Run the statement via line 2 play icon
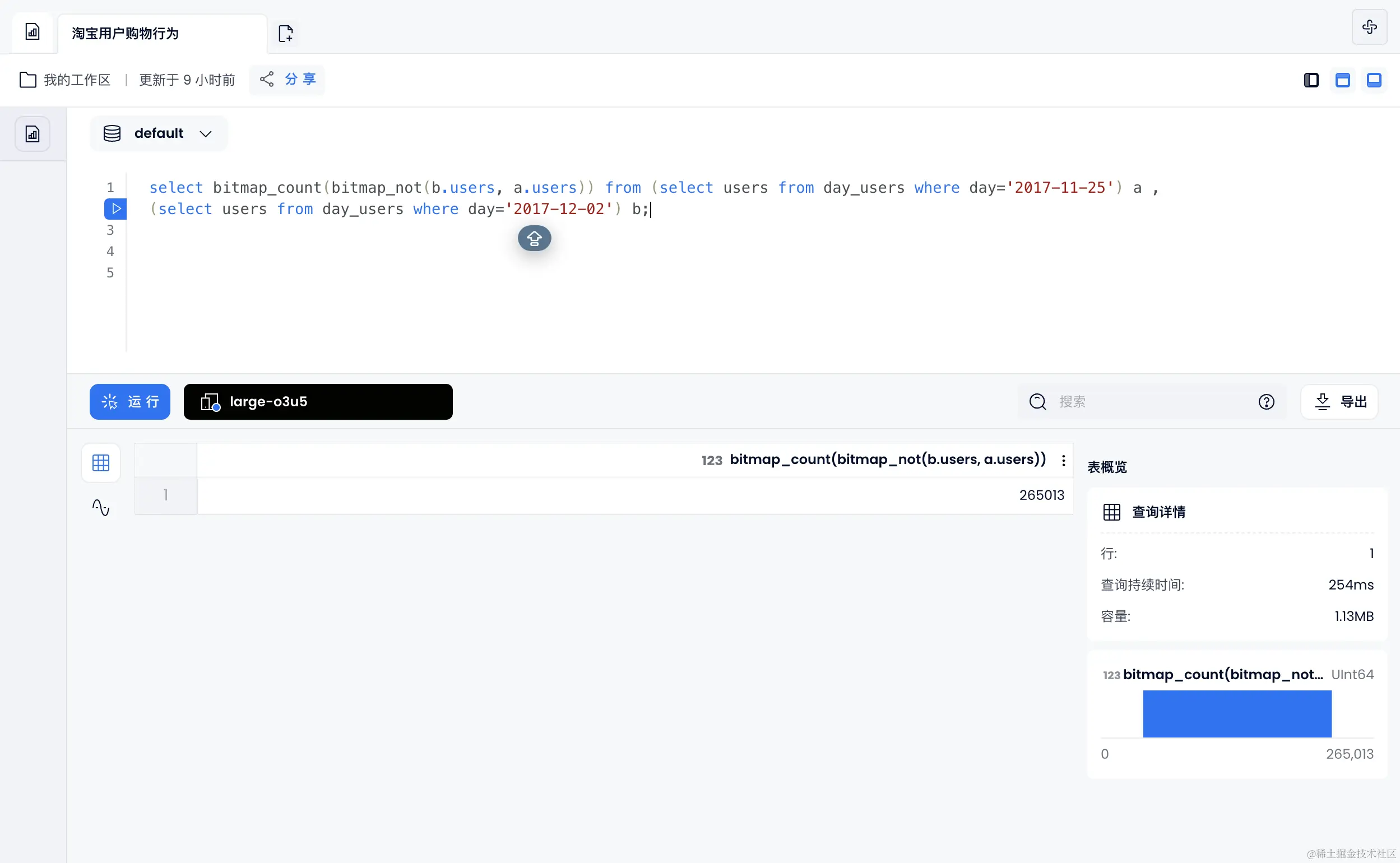Image resolution: width=1400 pixels, height=863 pixels. [115, 209]
